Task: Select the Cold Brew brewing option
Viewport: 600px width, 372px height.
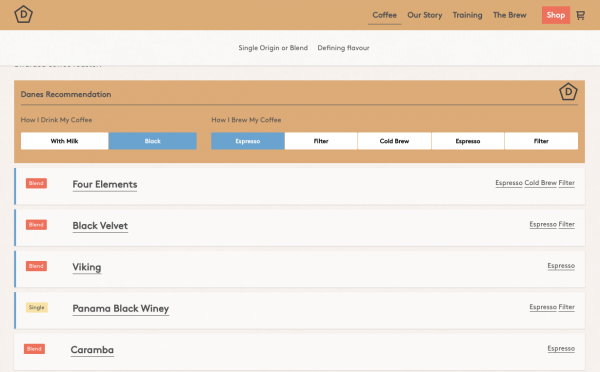Action: click(x=394, y=141)
